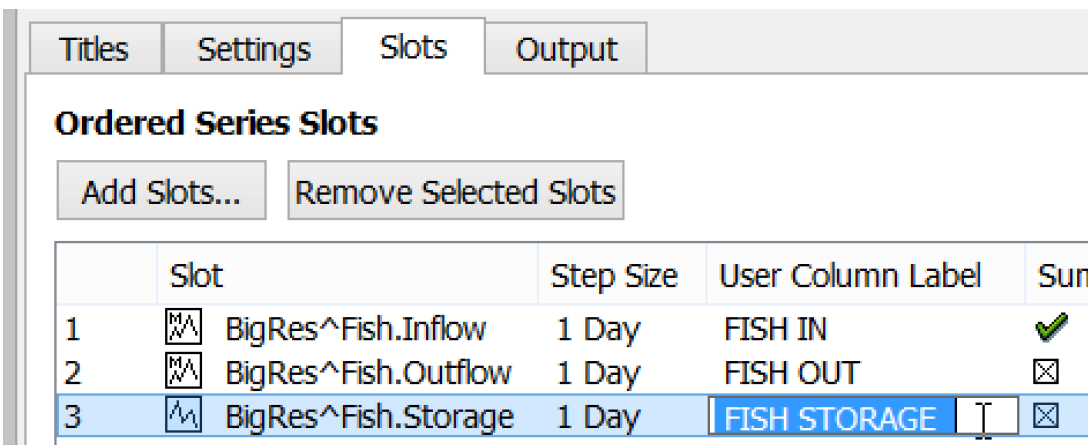This screenshot has width=1088, height=445.
Task: Select the Slots tab
Action: click(413, 47)
